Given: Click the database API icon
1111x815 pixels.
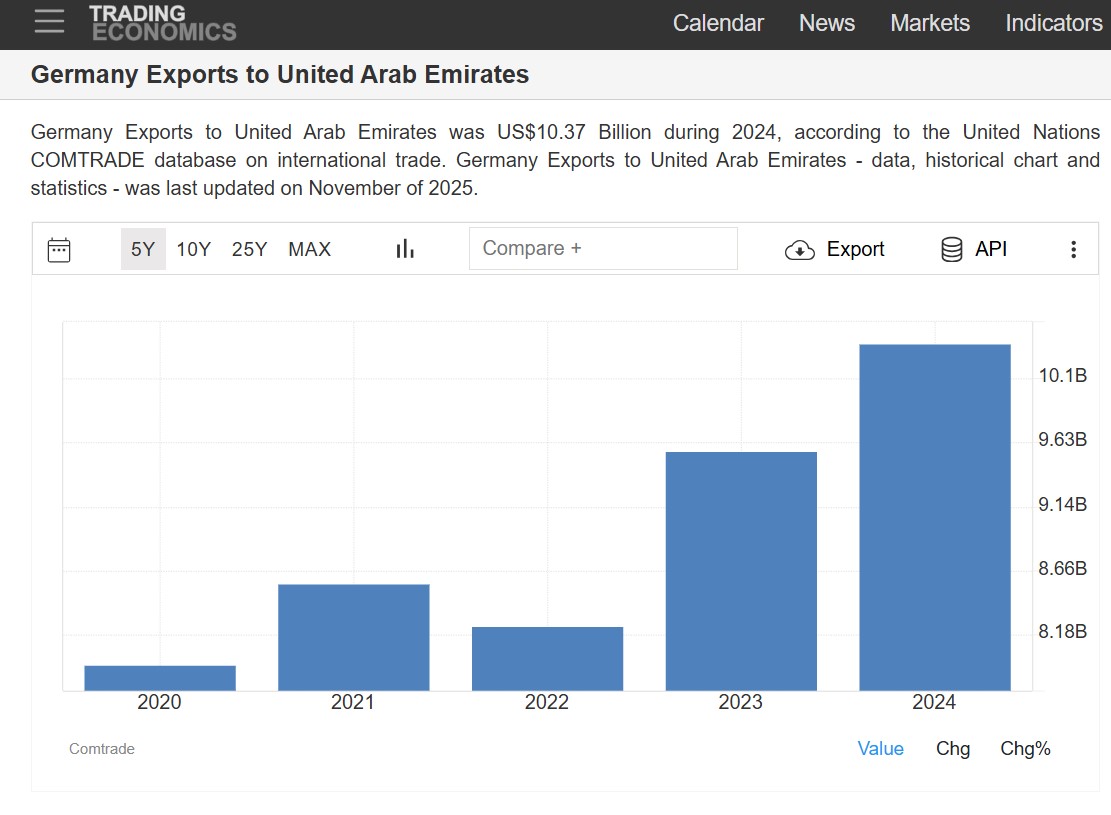Looking at the screenshot, I should coord(952,249).
